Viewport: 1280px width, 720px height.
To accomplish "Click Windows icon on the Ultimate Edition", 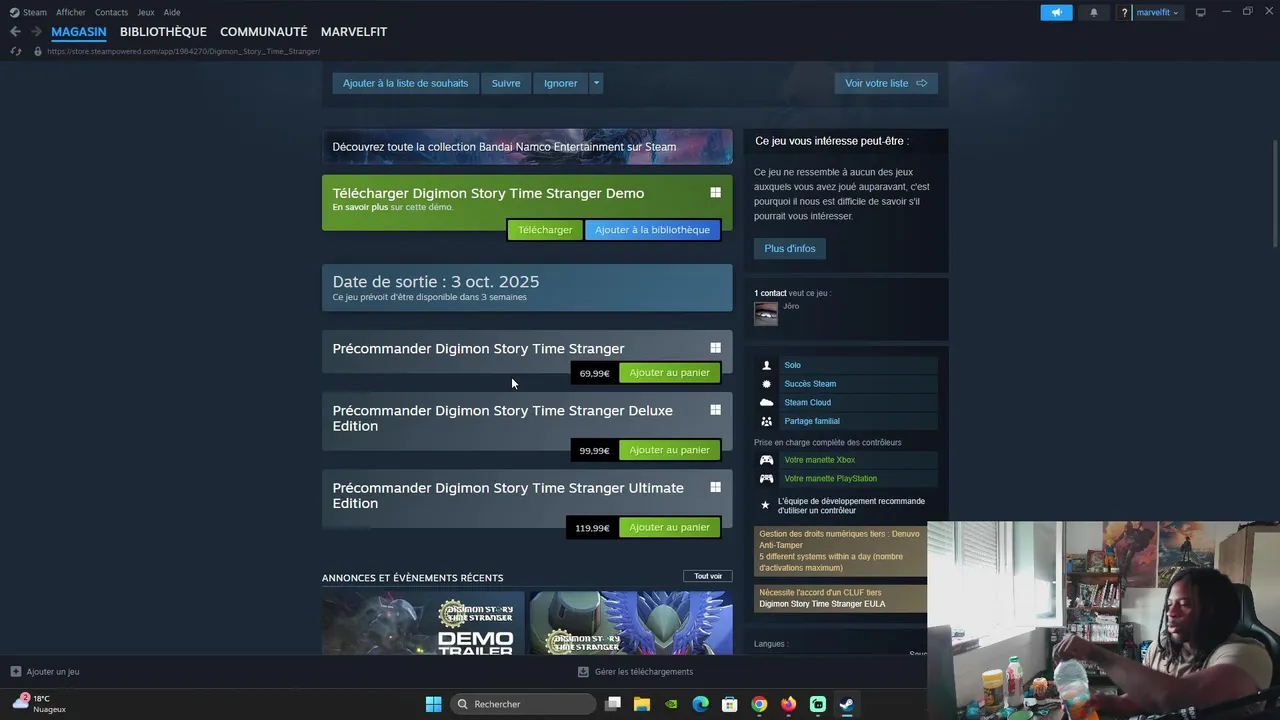I will [715, 487].
